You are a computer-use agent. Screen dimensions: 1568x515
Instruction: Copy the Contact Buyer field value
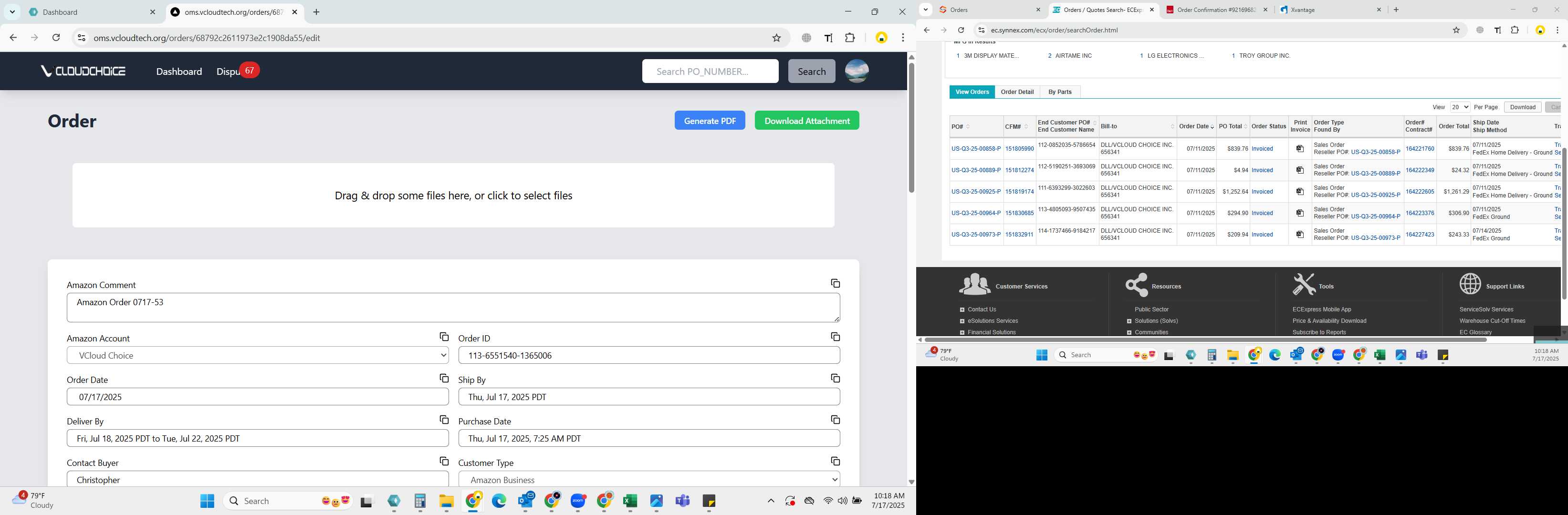(444, 461)
